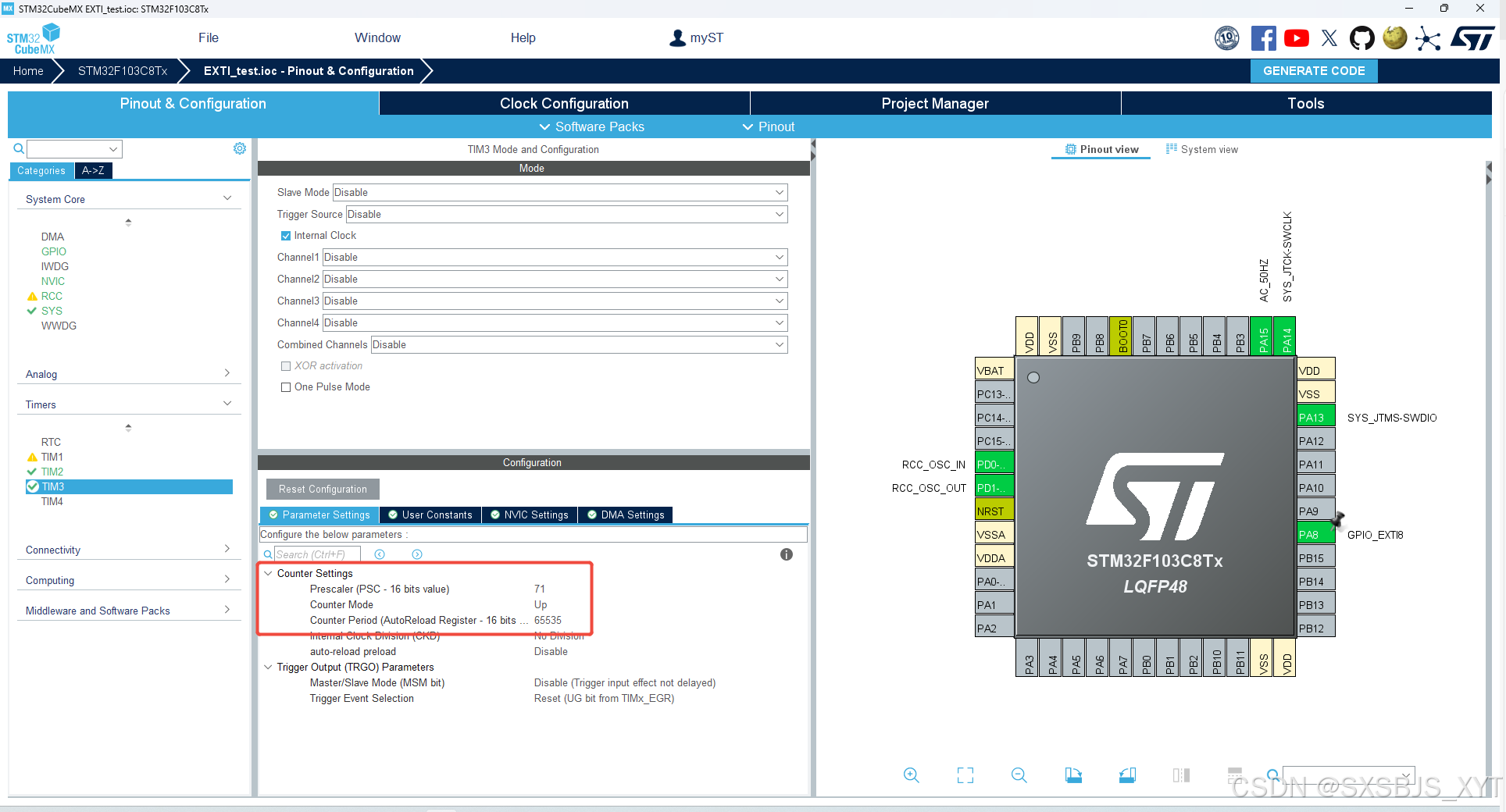Select RCC in System Core list

[x=52, y=296]
